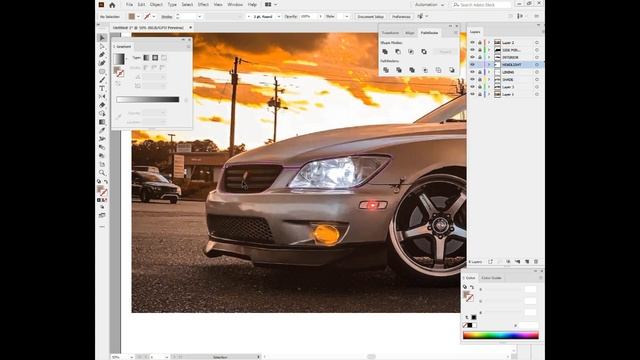Image resolution: width=640 pixels, height=360 pixels.
Task: Select the Zoom magnifier tool
Action: tap(102, 173)
